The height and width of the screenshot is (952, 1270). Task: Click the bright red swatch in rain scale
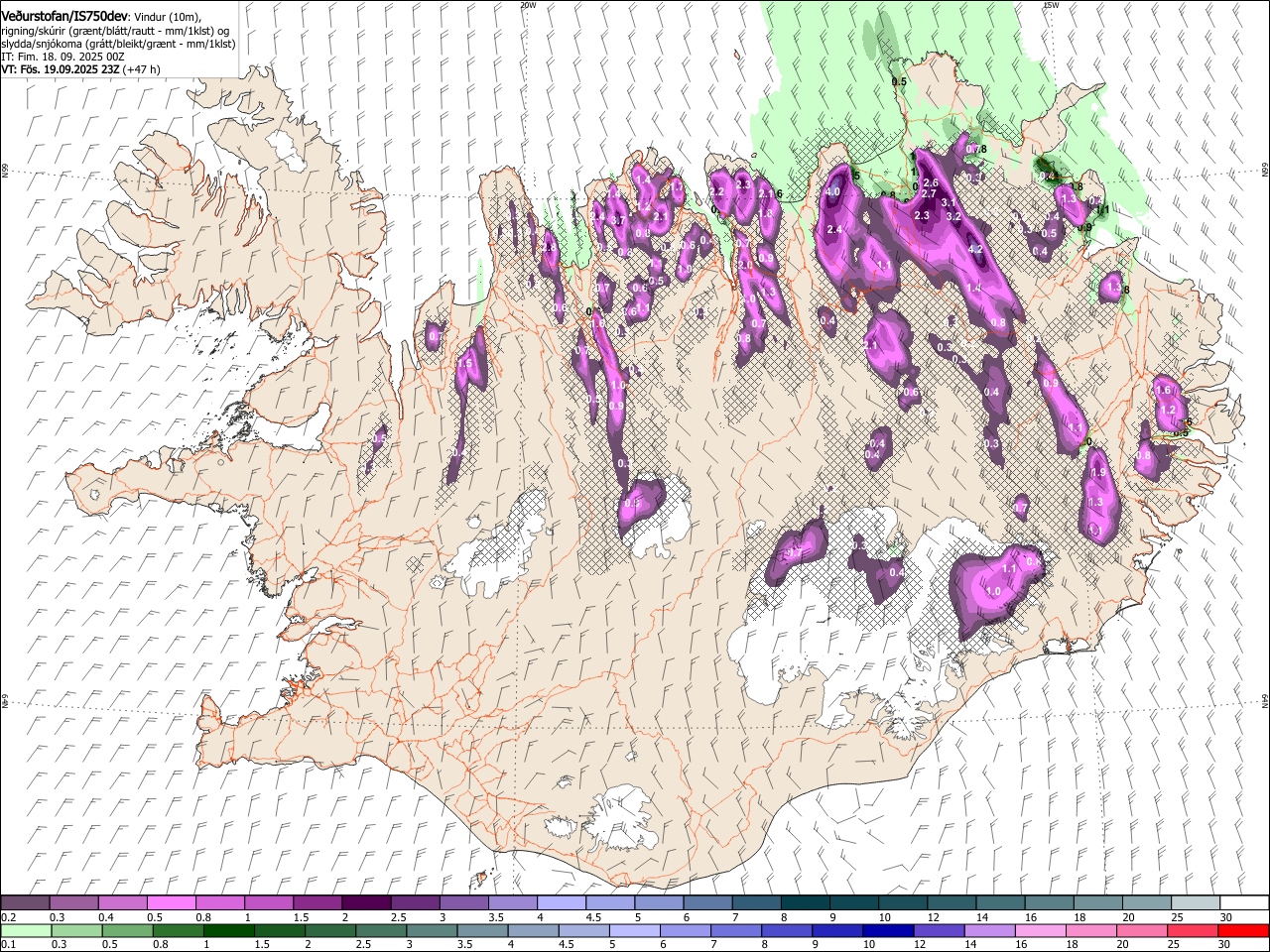(1243, 930)
